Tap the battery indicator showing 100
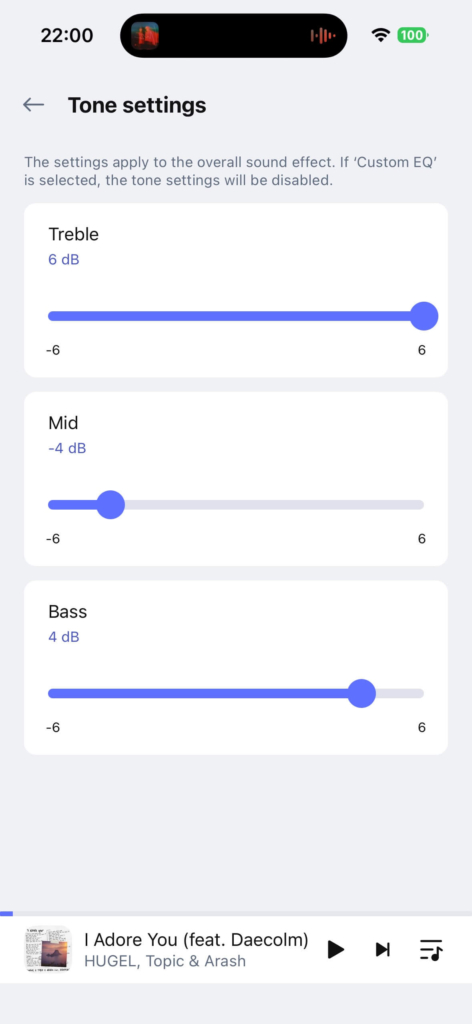Viewport: 472px width, 1024px height. coord(413,35)
